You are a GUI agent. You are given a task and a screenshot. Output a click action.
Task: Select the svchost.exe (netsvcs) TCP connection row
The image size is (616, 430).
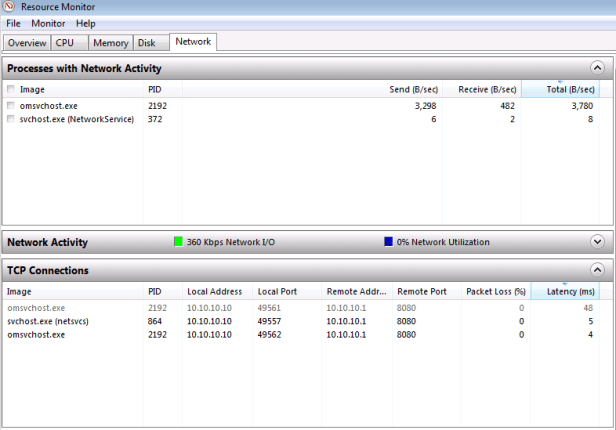click(x=50, y=321)
